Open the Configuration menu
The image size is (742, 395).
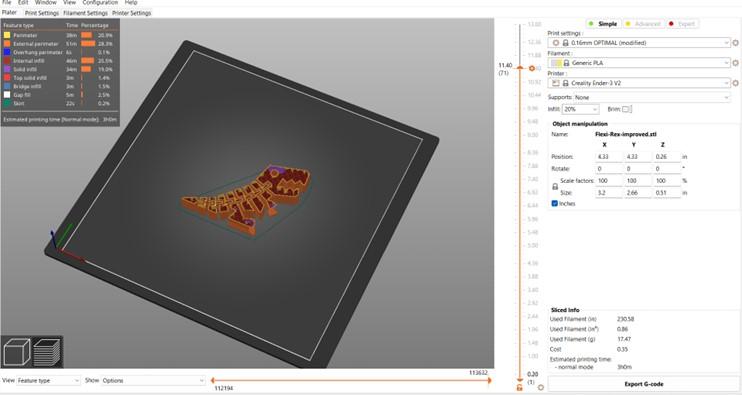100,2
